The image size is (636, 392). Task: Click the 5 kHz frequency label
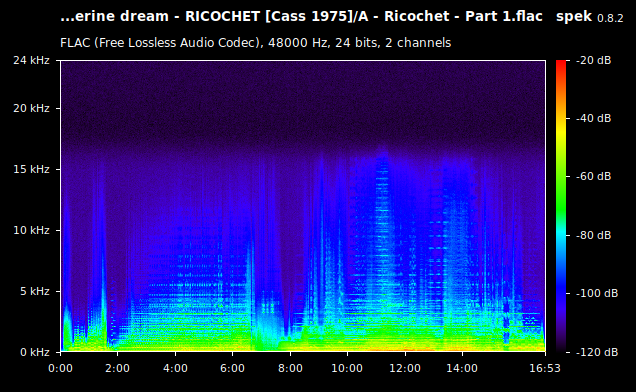pos(35,291)
